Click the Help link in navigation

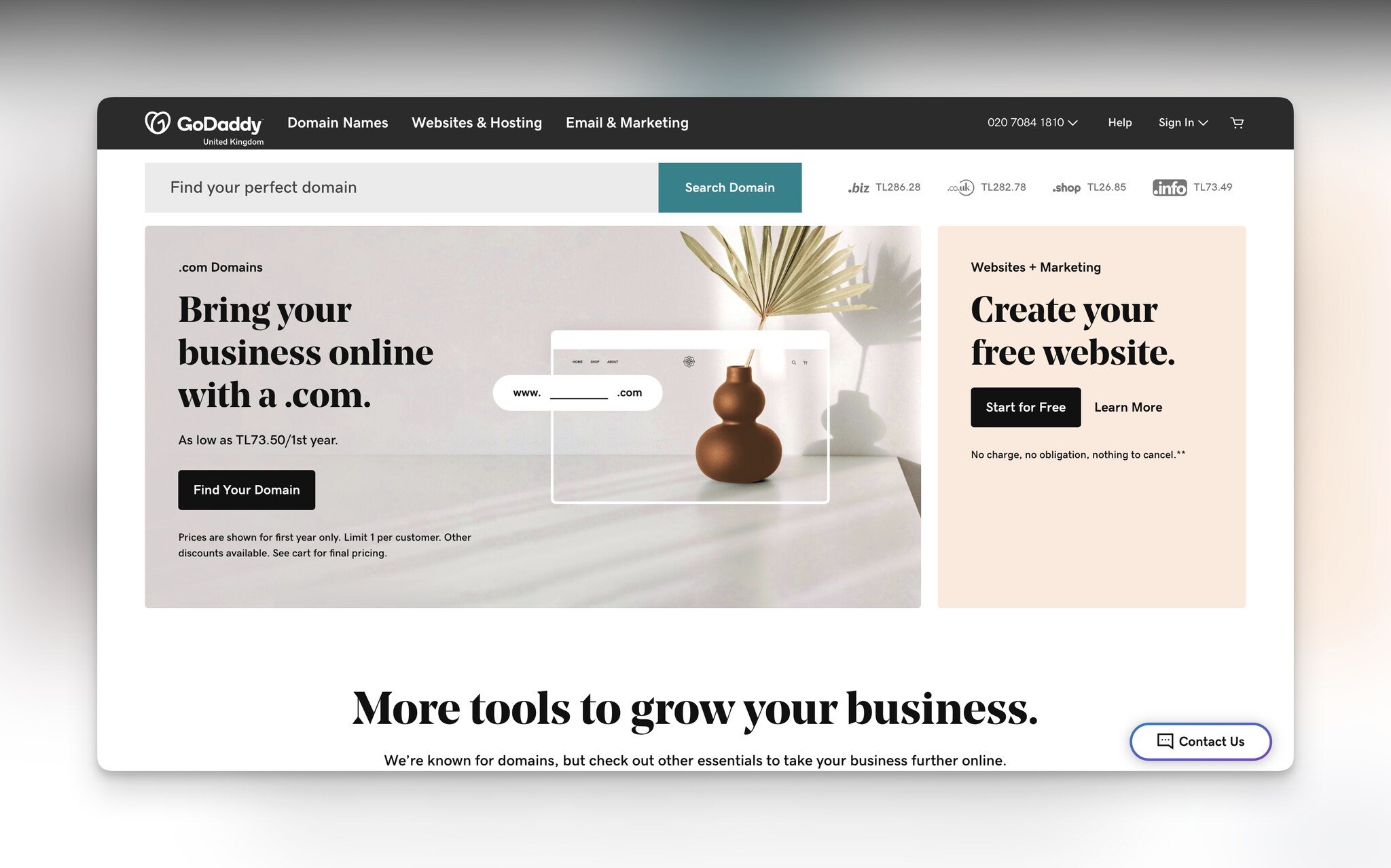1119,122
